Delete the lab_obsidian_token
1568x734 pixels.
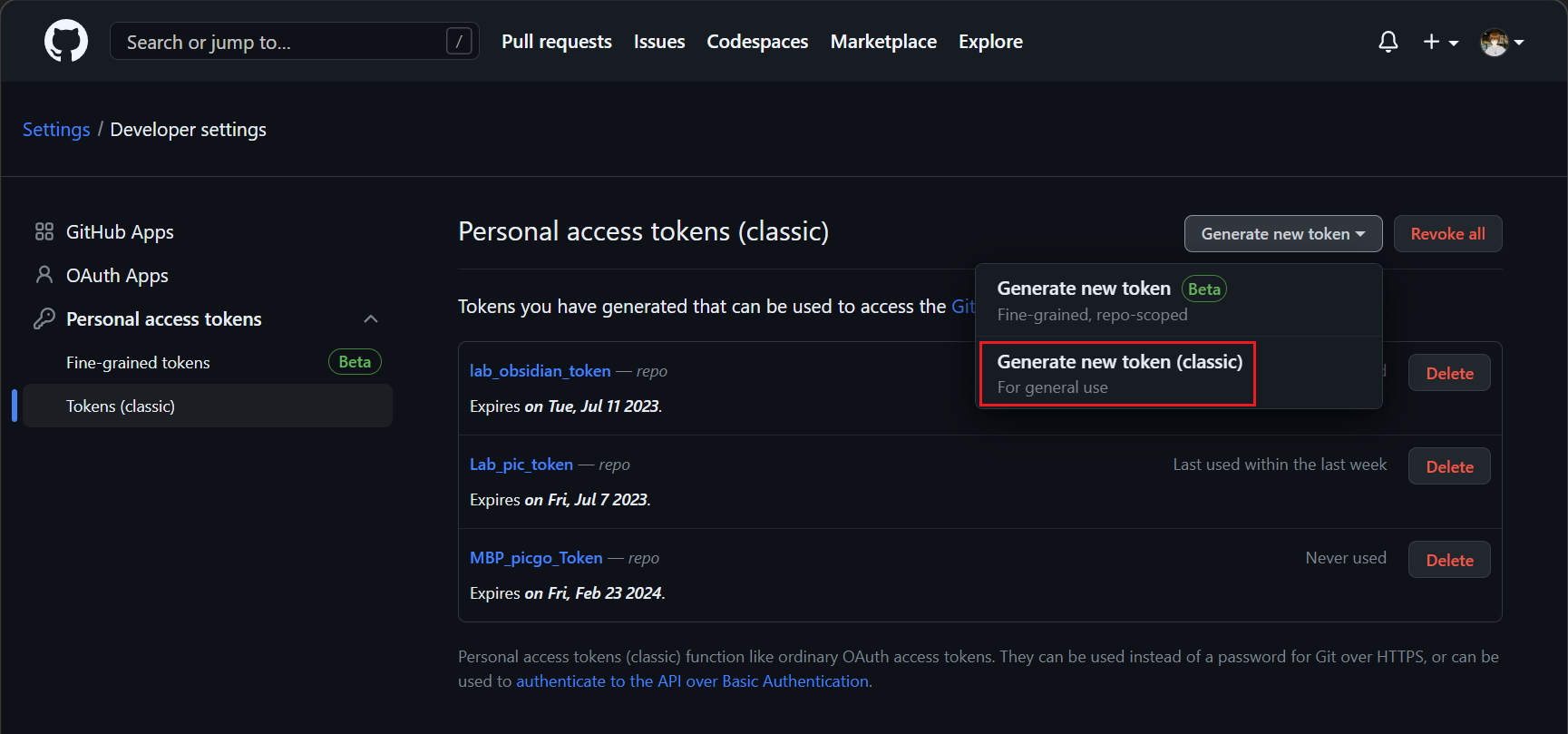click(1448, 373)
